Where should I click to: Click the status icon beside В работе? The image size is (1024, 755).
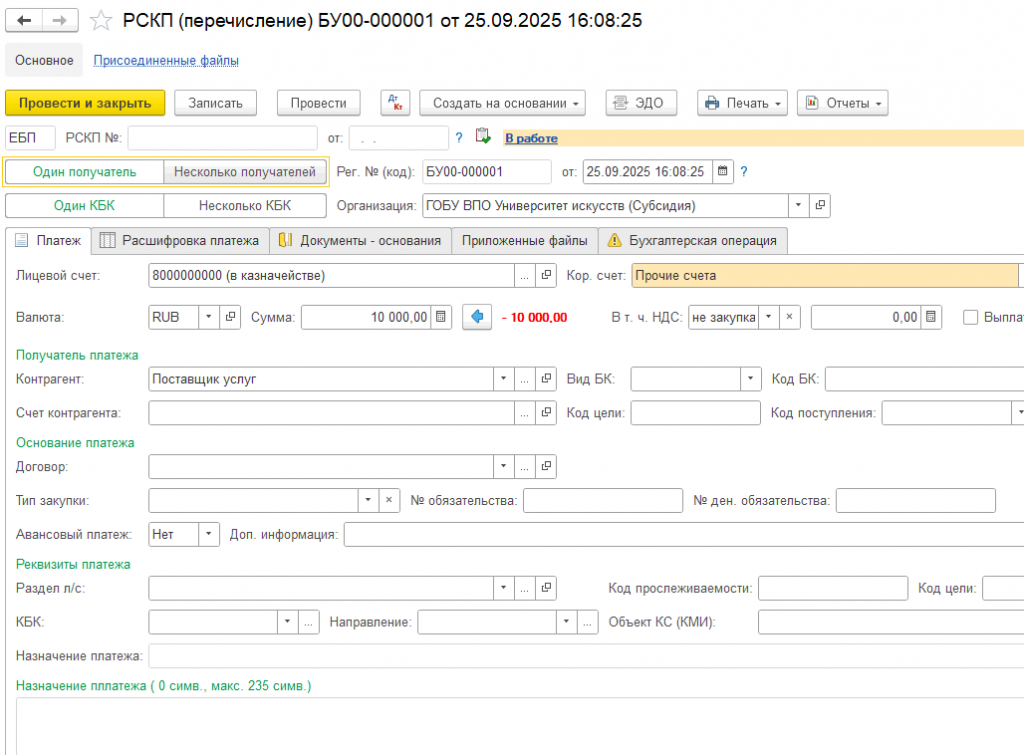[483, 137]
